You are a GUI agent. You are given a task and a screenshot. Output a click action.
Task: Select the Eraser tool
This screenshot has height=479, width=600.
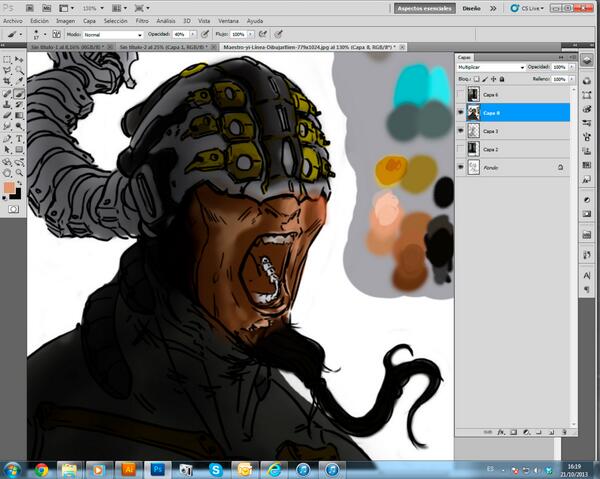7,115
